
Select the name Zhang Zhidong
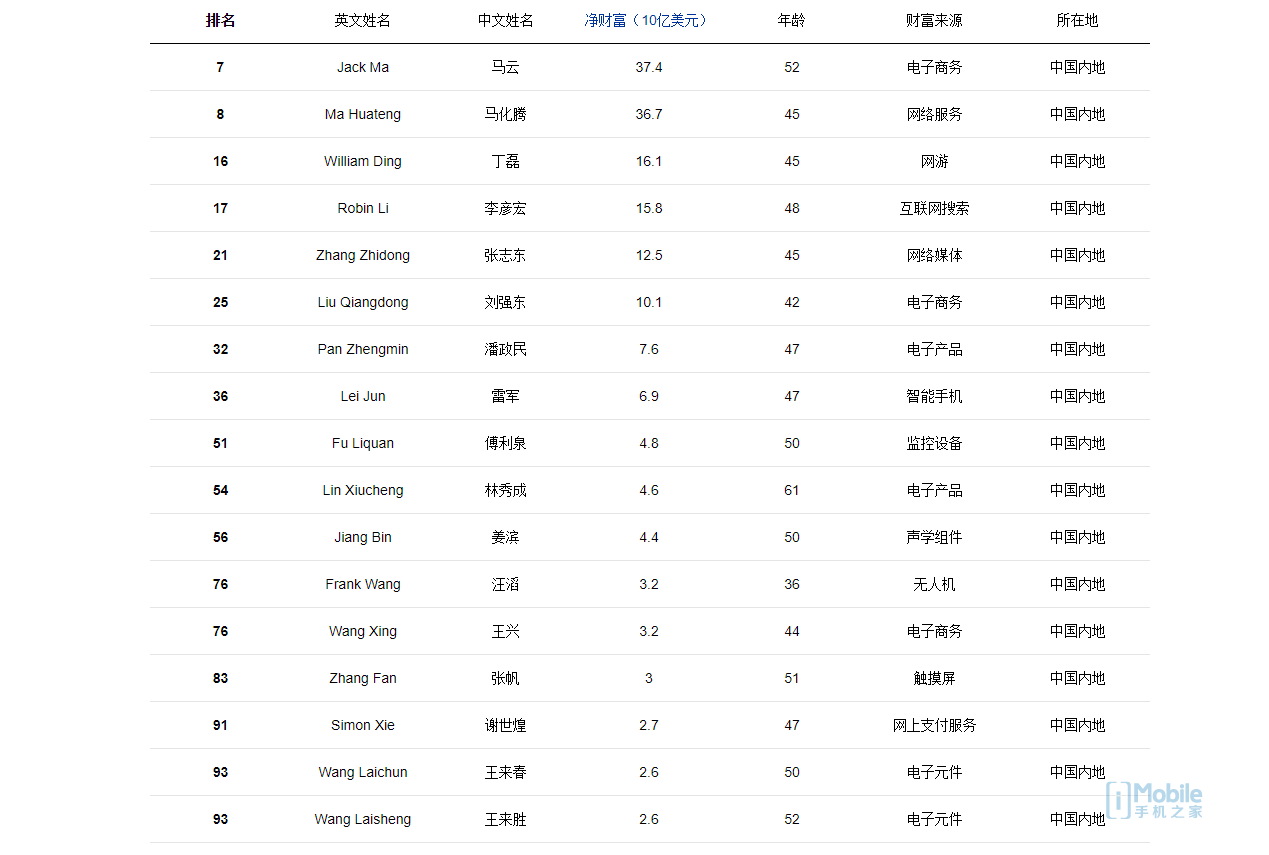tap(363, 255)
